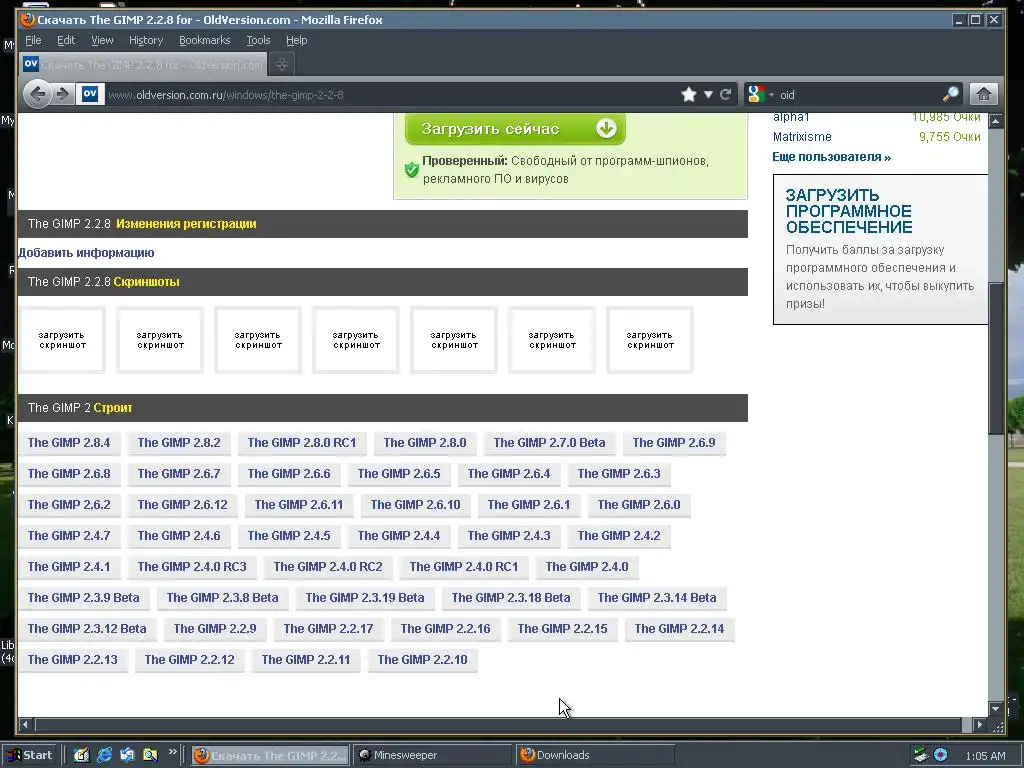Screen dimensions: 1024x768
Task: Click the round blue system tray icon
Action: (940, 756)
